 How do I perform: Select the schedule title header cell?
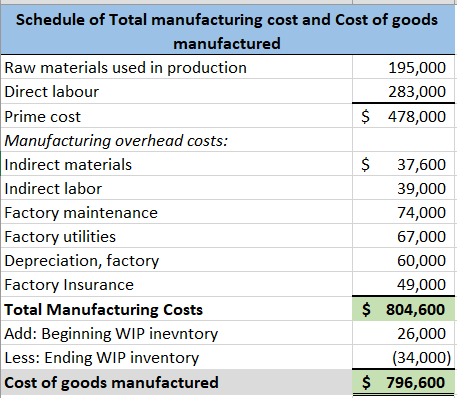pos(228,30)
